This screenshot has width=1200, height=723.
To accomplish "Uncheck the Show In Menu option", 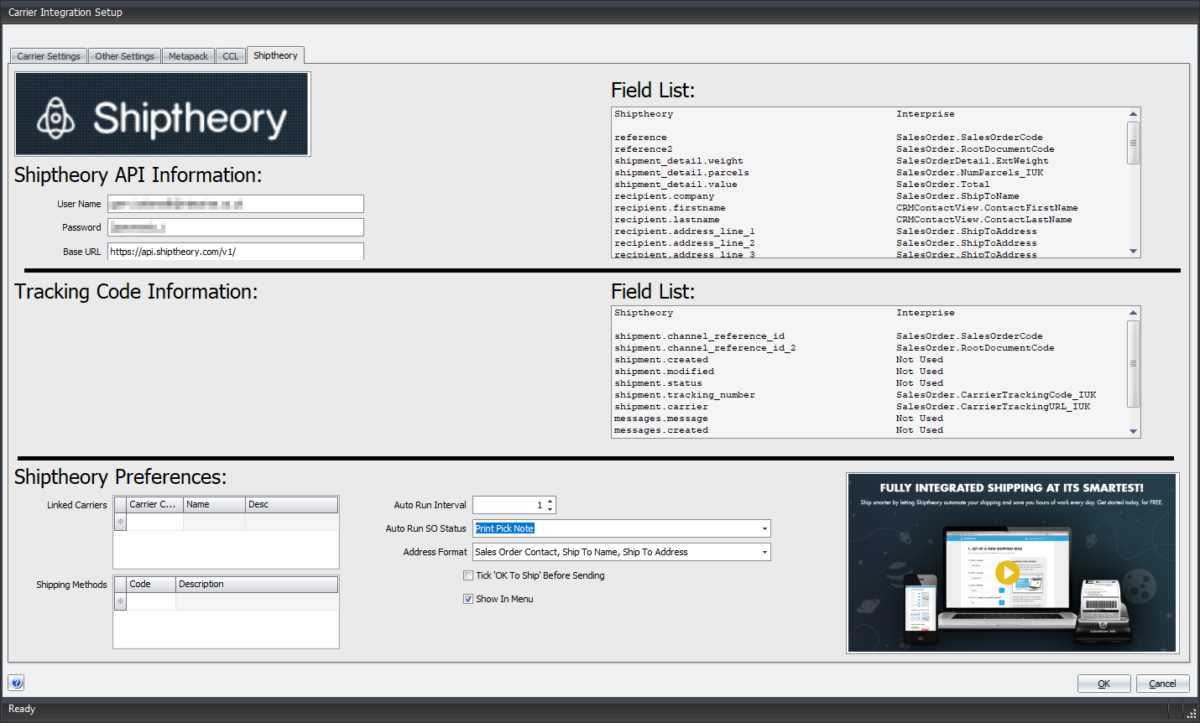I will pyautogui.click(x=467, y=598).
